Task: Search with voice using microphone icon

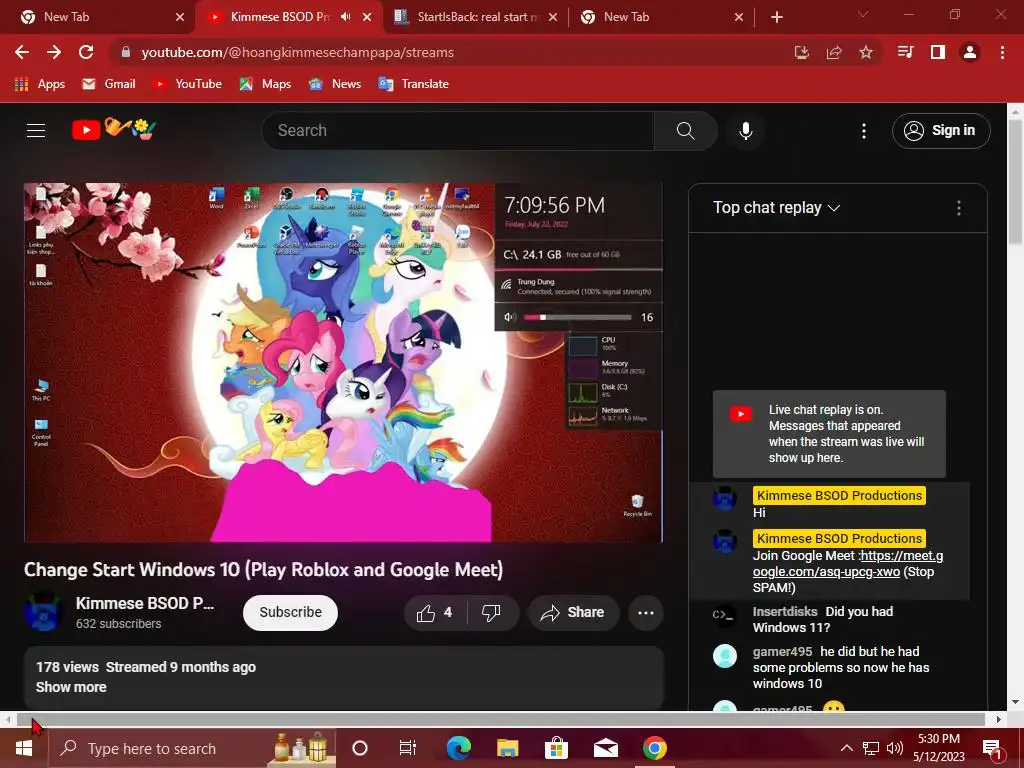Action: pos(745,131)
